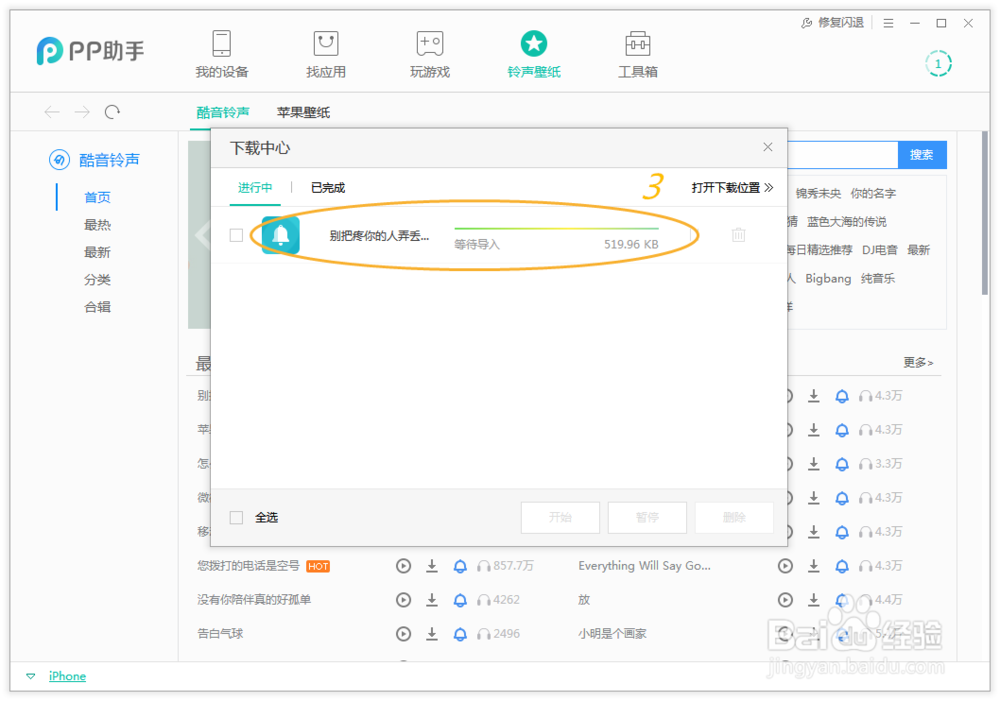Select 首页 in the sidebar
Image resolution: width=1000 pixels, height=701 pixels.
[98, 197]
